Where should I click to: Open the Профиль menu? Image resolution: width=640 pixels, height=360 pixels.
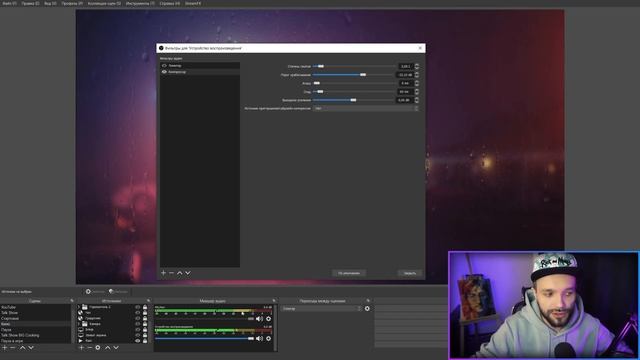point(72,3)
